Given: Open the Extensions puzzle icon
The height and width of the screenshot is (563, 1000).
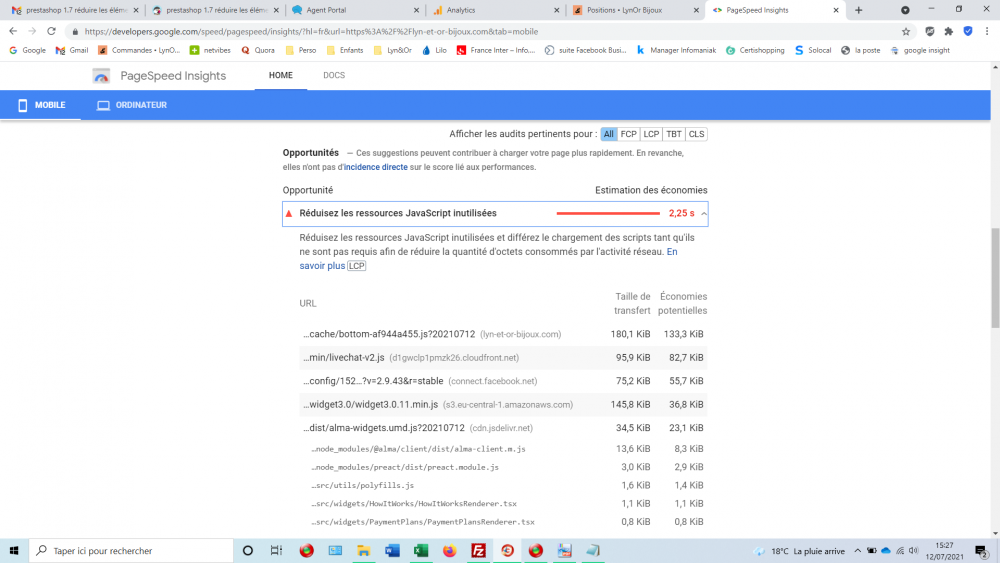Looking at the screenshot, I should pos(949,31).
